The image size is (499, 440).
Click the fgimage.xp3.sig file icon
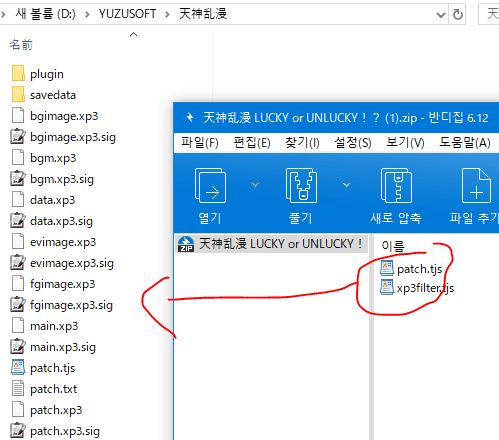coord(18,304)
